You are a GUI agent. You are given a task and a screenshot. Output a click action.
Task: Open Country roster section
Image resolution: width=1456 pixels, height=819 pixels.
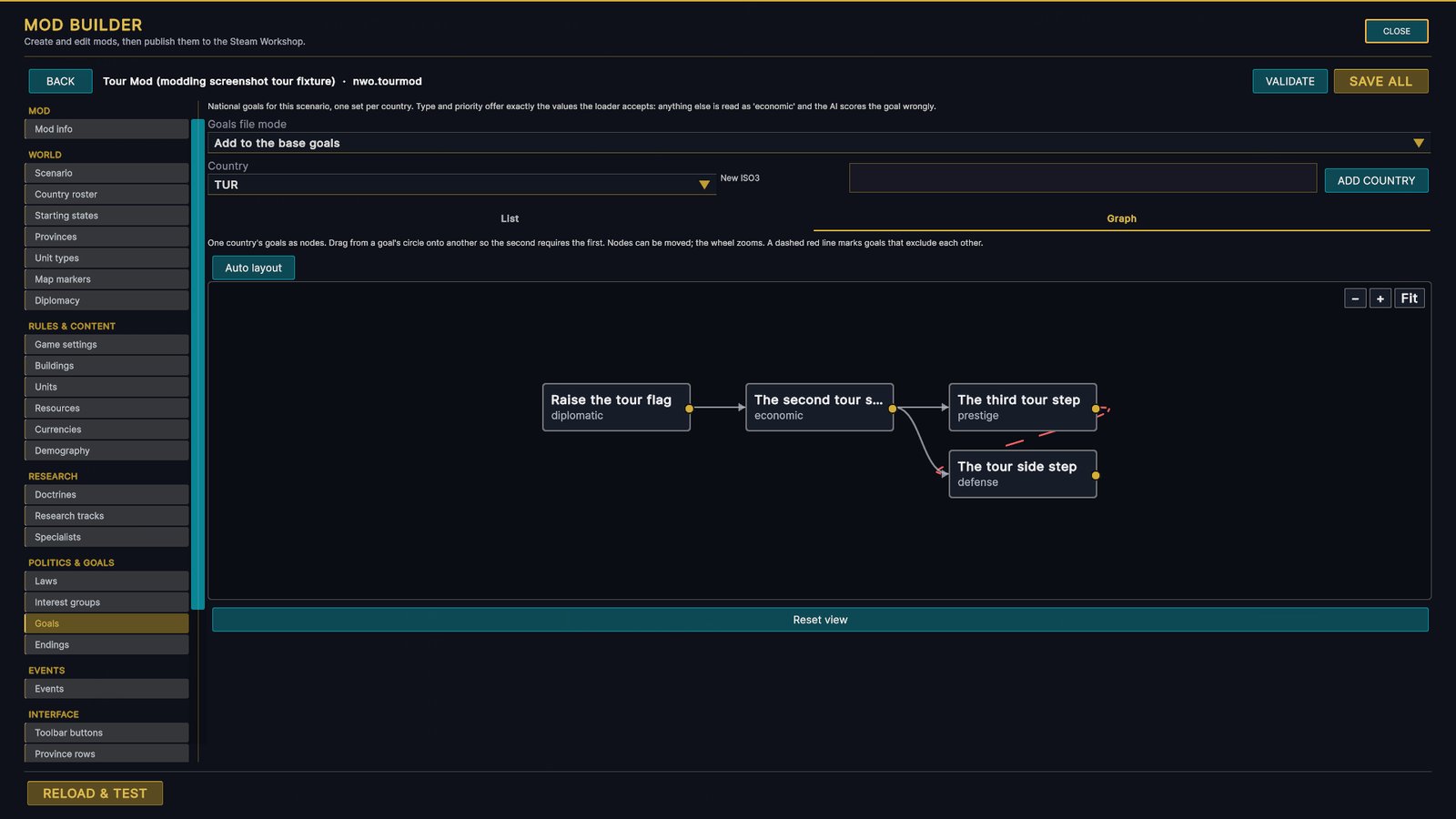(106, 194)
